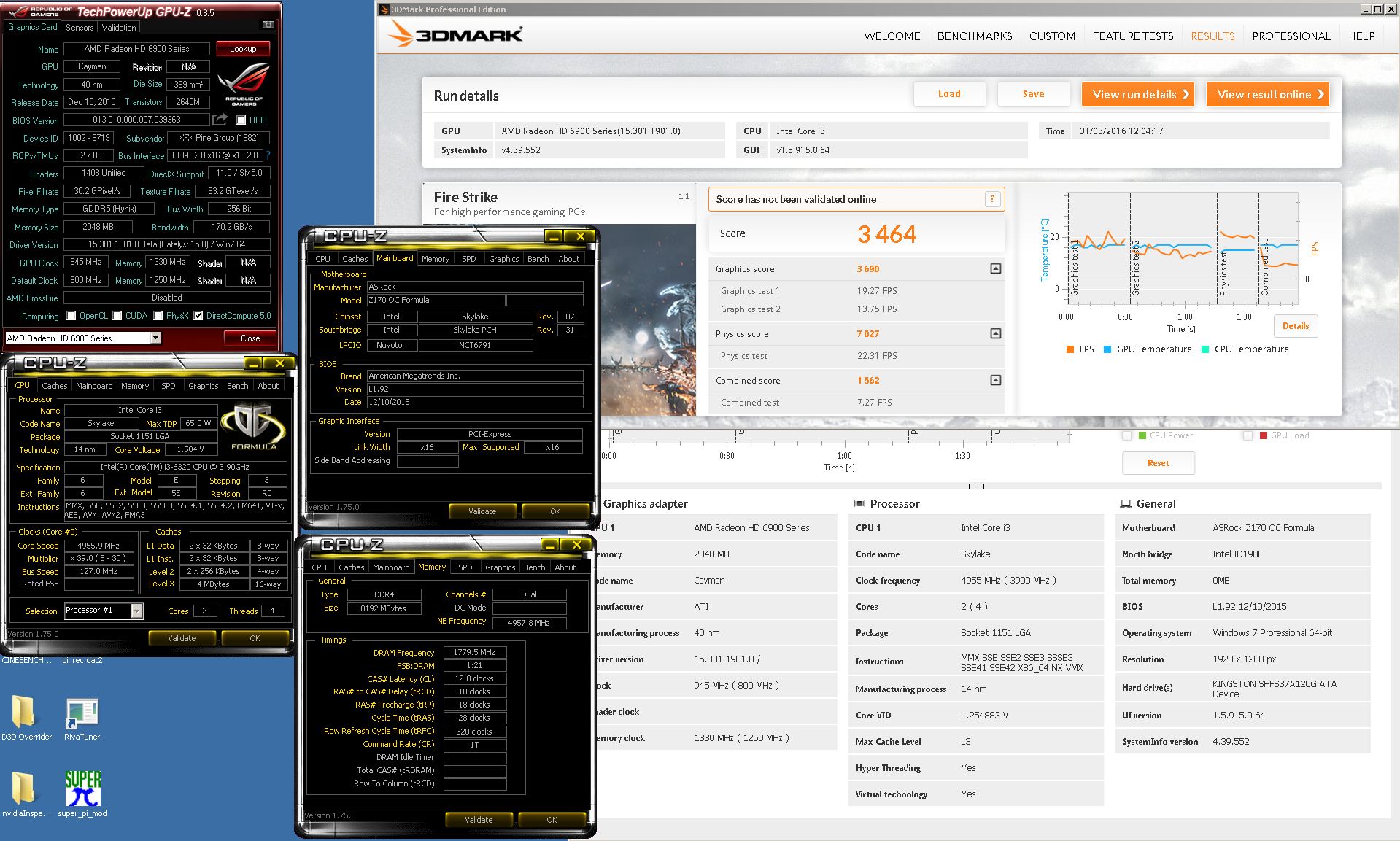Toggle the CUDA checkbox

(117, 316)
